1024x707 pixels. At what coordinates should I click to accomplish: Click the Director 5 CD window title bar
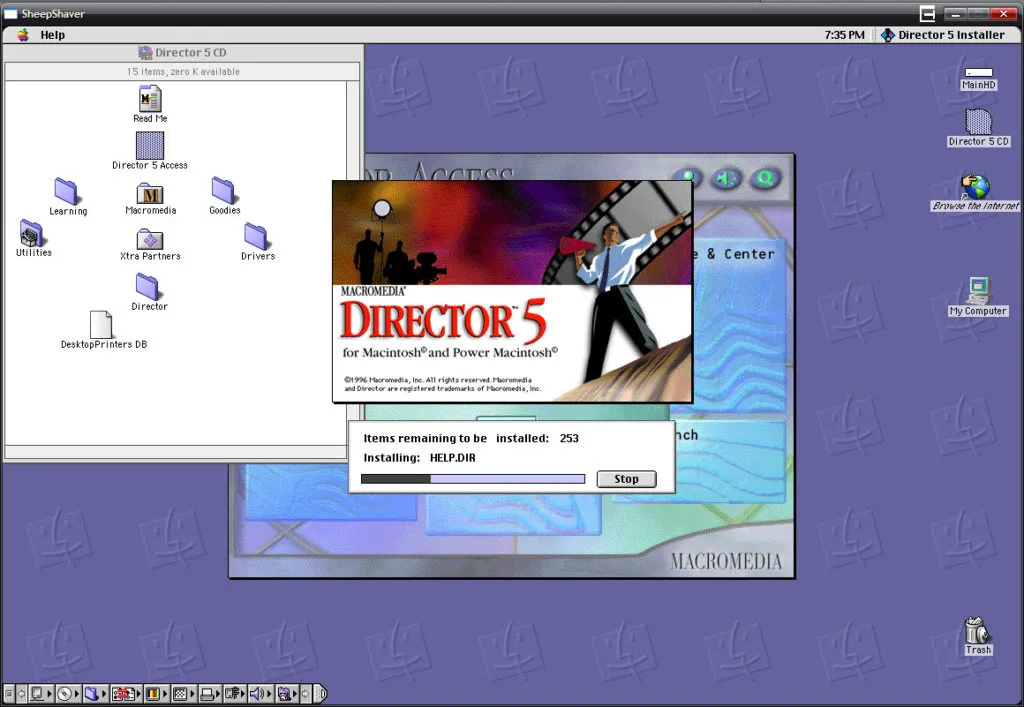click(x=183, y=52)
